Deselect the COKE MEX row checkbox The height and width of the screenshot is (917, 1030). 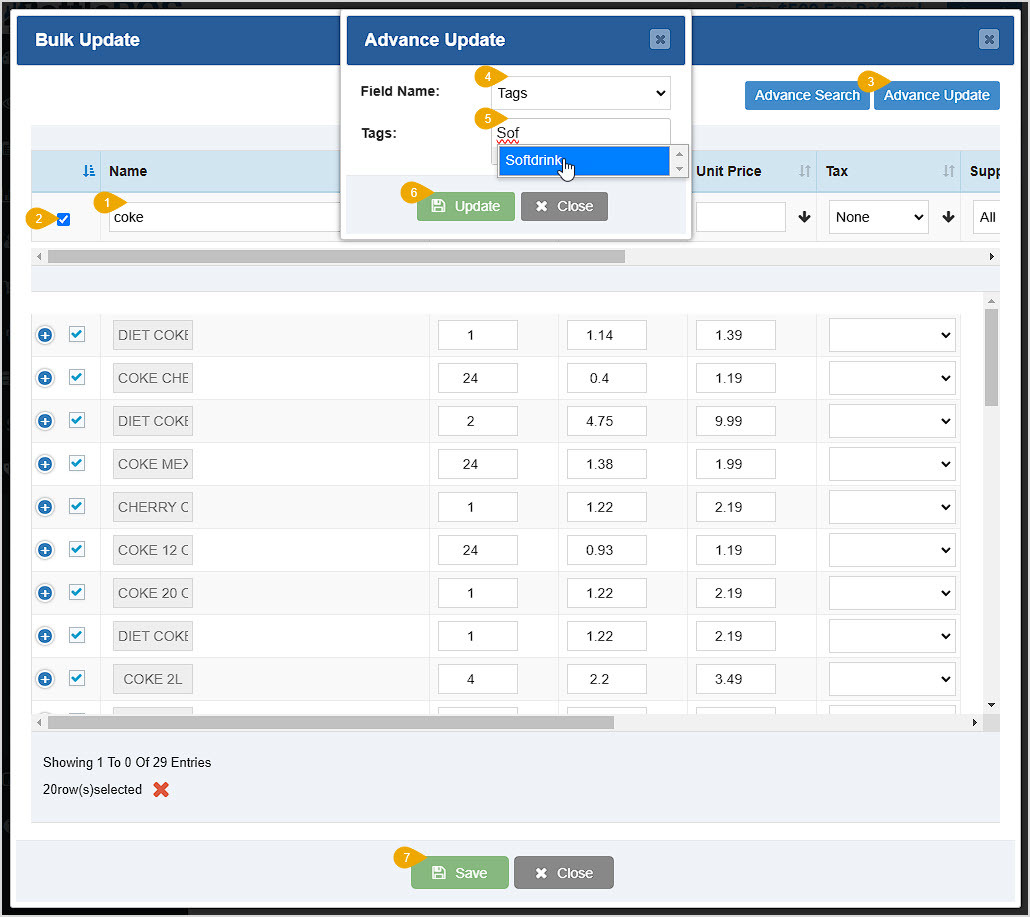tap(77, 463)
